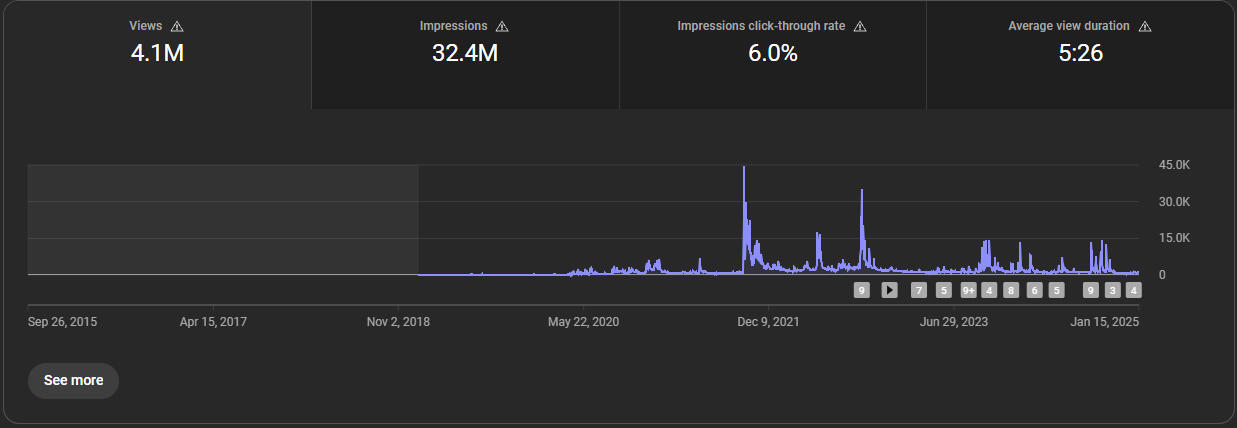Select the Impressions click-through rate tab
The height and width of the screenshot is (428, 1237).
tap(773, 55)
